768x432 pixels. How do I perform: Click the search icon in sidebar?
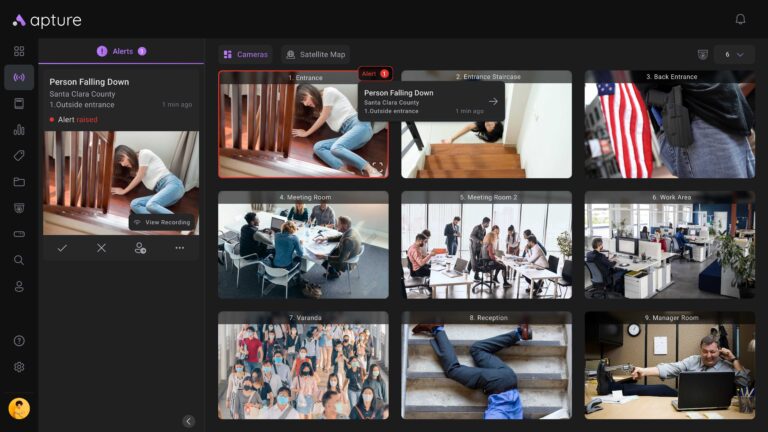(x=18, y=260)
